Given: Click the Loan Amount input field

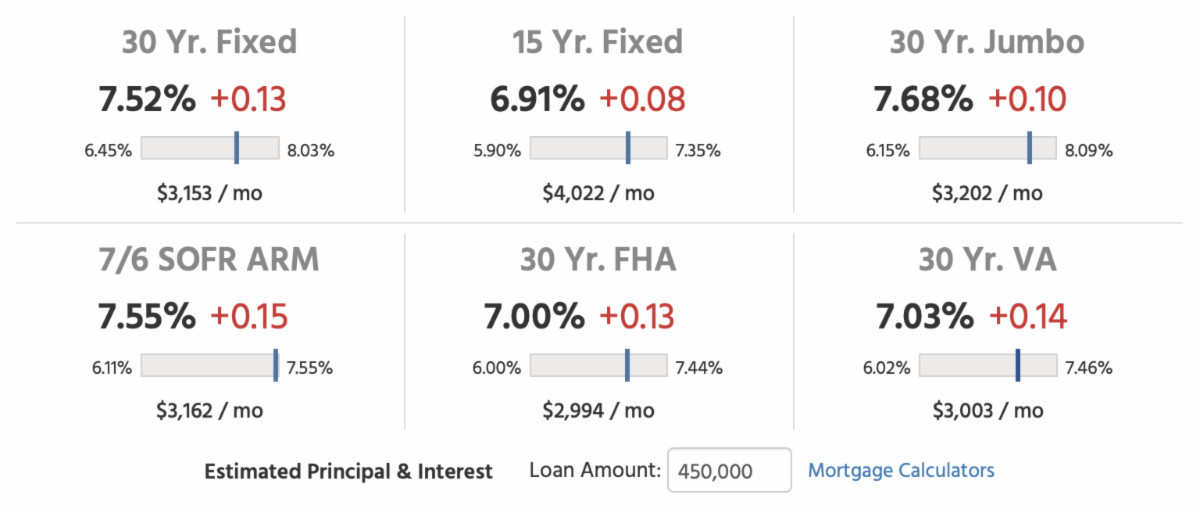Looking at the screenshot, I should 728,471.
